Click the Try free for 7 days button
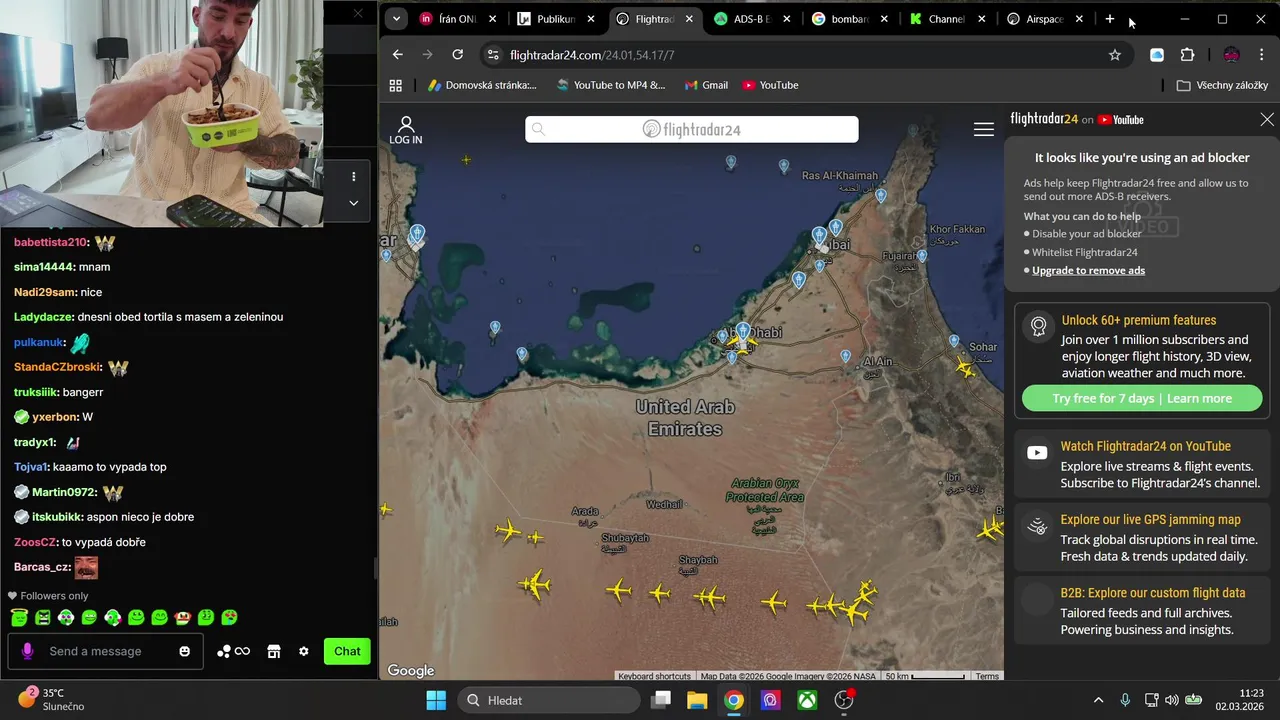Viewport: 1280px width, 720px height. click(1142, 398)
